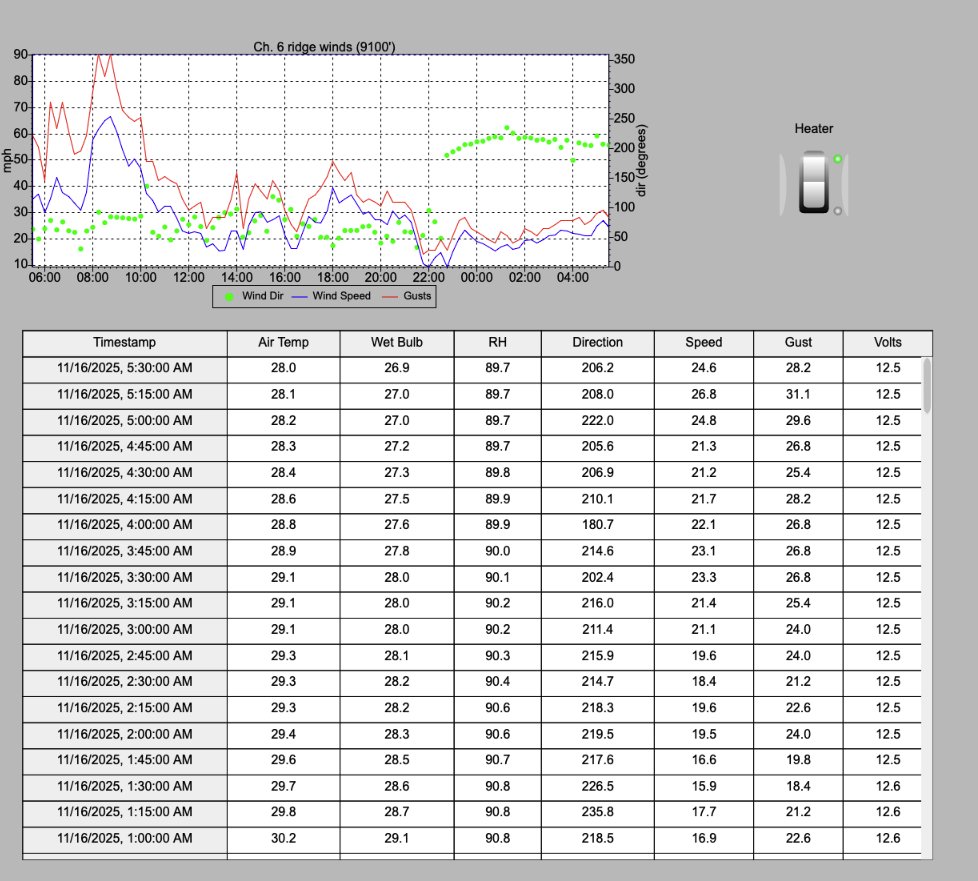Screen dimensions: 978x881
Task: Select timestamp 11/16/2025, 4:00:00 AM row
Action: (x=472, y=525)
